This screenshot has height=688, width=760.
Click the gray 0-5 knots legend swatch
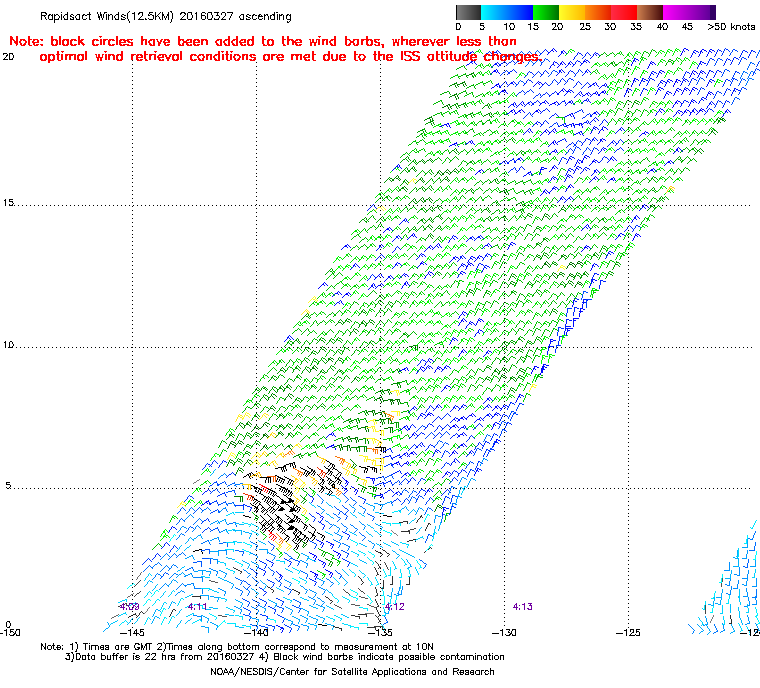468,12
